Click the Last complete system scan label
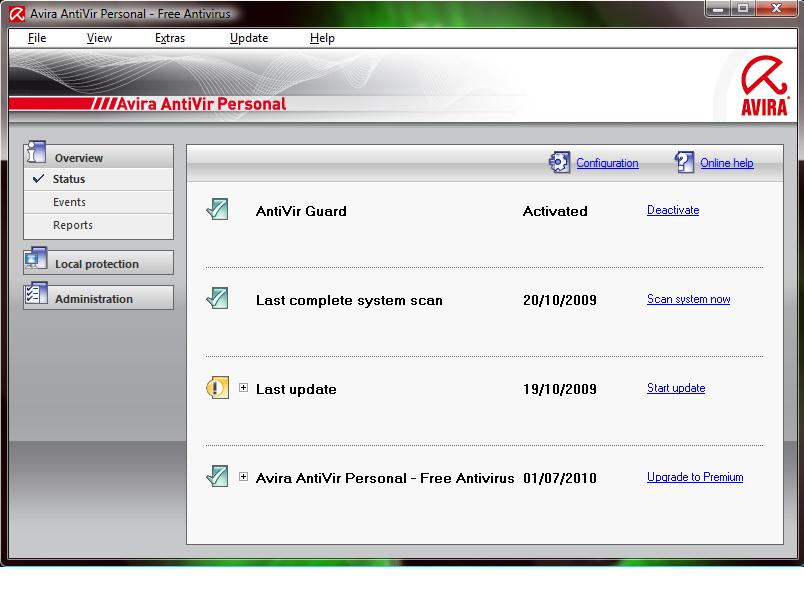 click(349, 300)
